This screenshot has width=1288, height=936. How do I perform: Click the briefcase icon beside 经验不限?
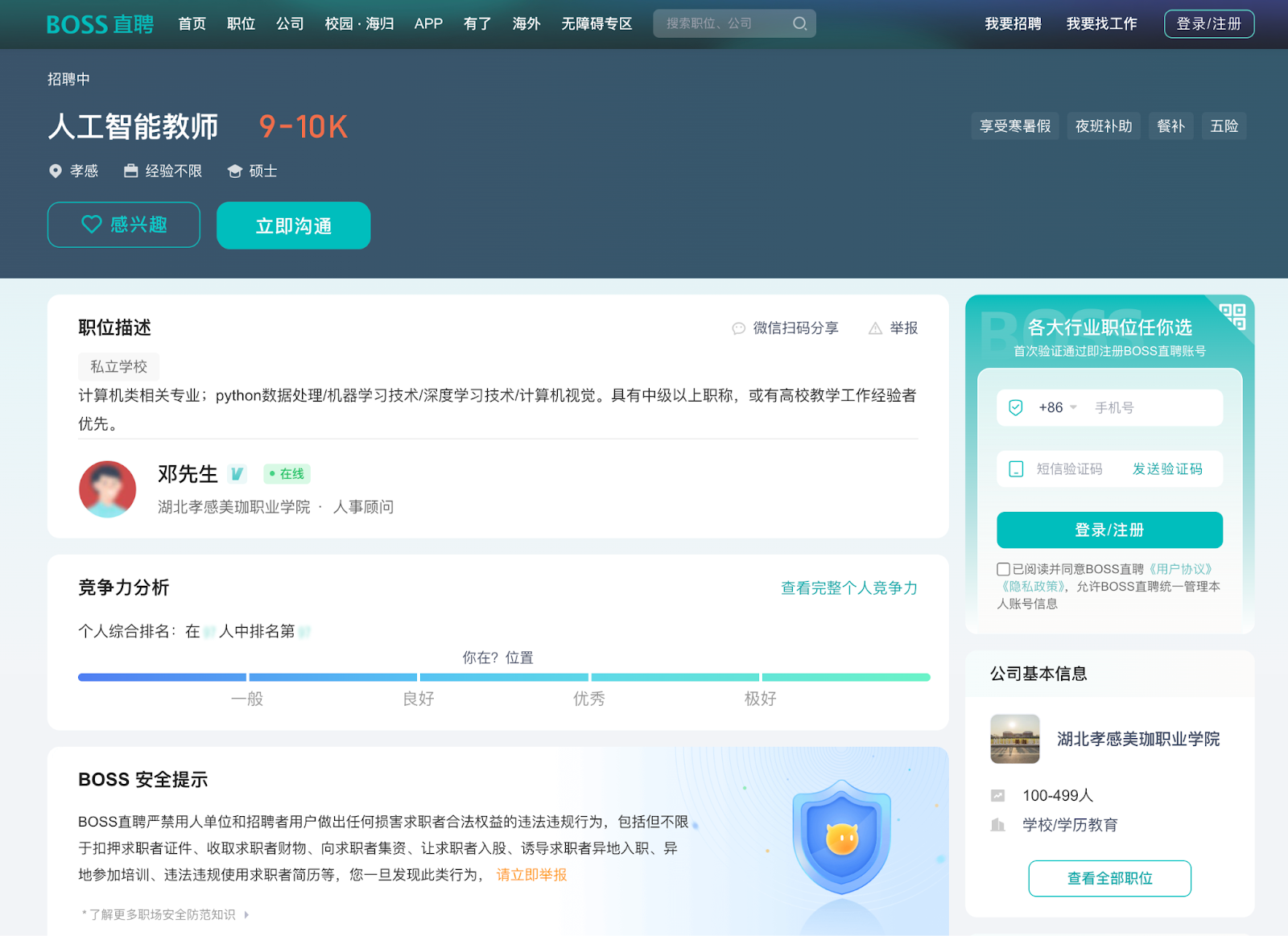click(130, 171)
